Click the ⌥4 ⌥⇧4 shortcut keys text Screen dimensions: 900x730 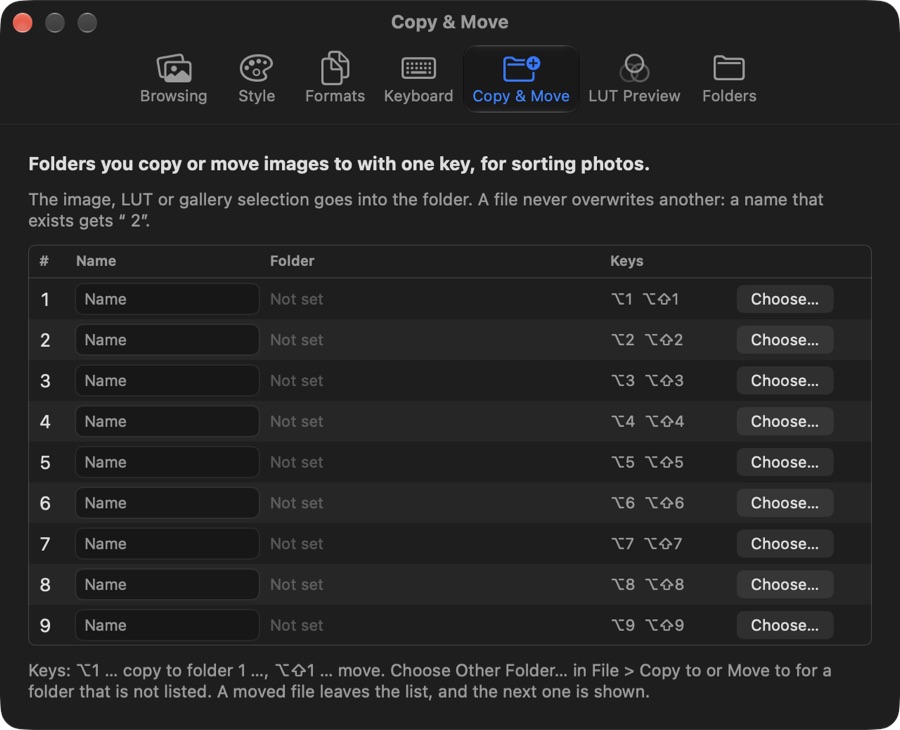(647, 421)
